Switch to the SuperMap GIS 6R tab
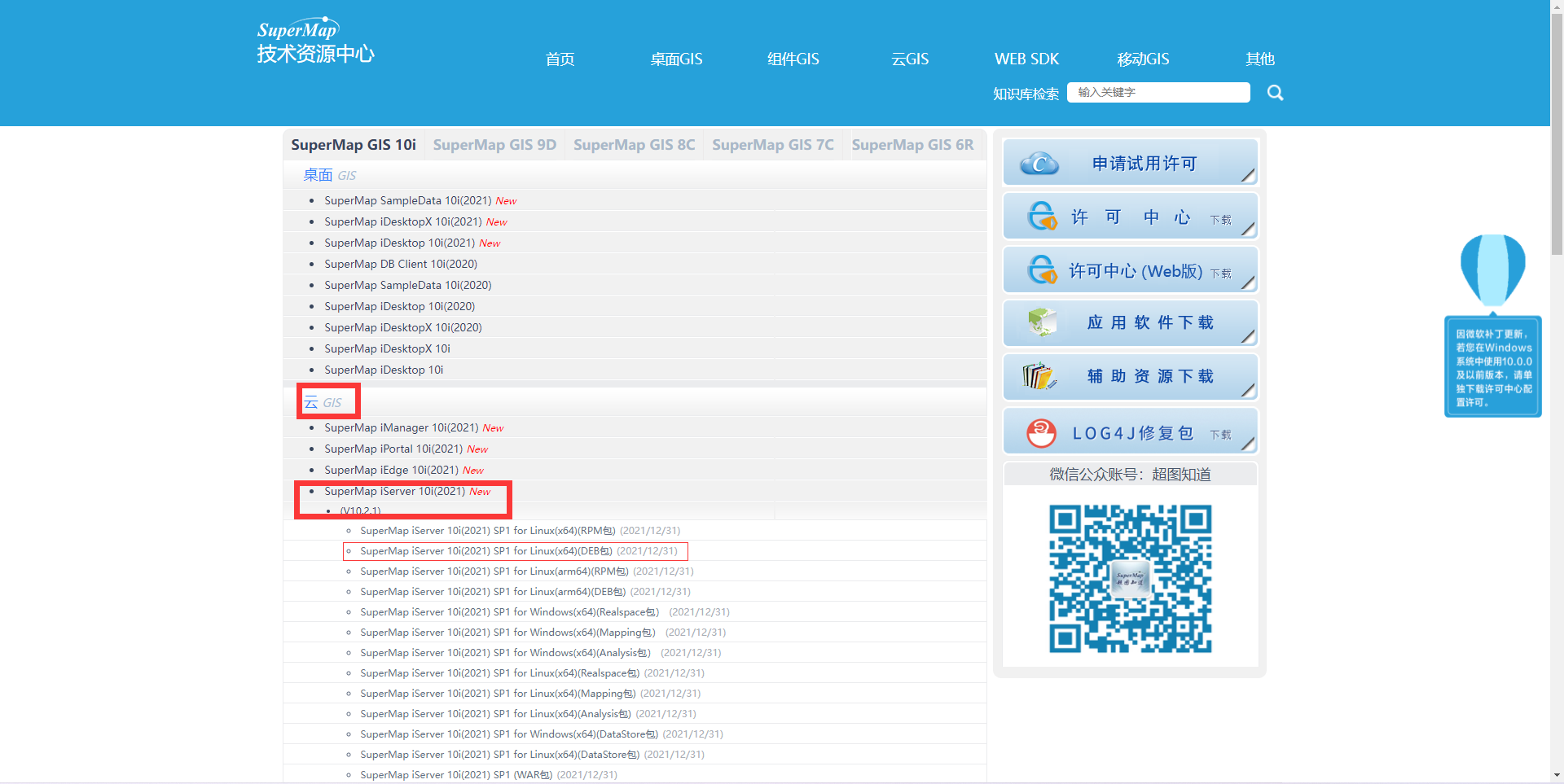This screenshot has width=1564, height=784. coord(913,144)
